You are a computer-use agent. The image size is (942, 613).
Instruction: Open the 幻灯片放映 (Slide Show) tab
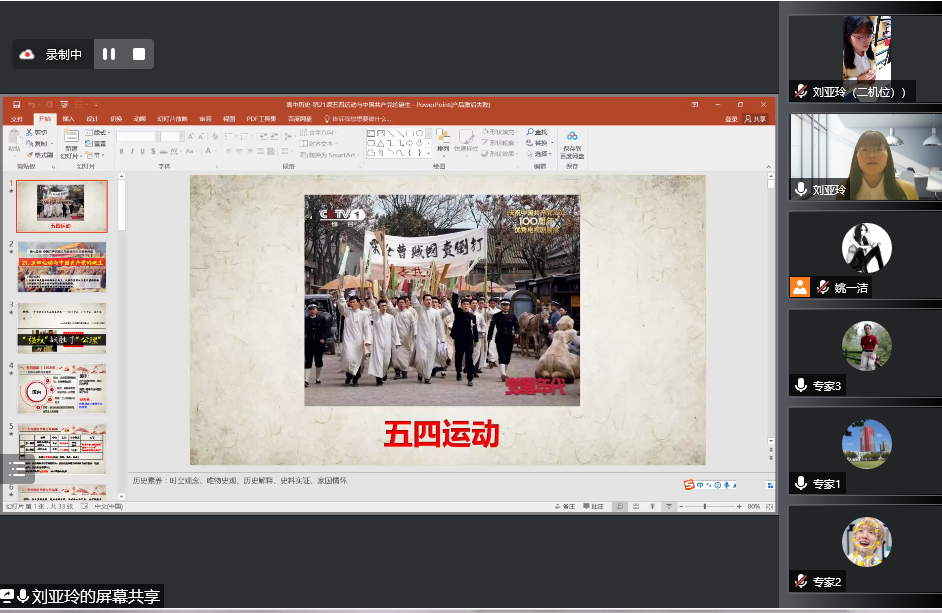coord(172,119)
